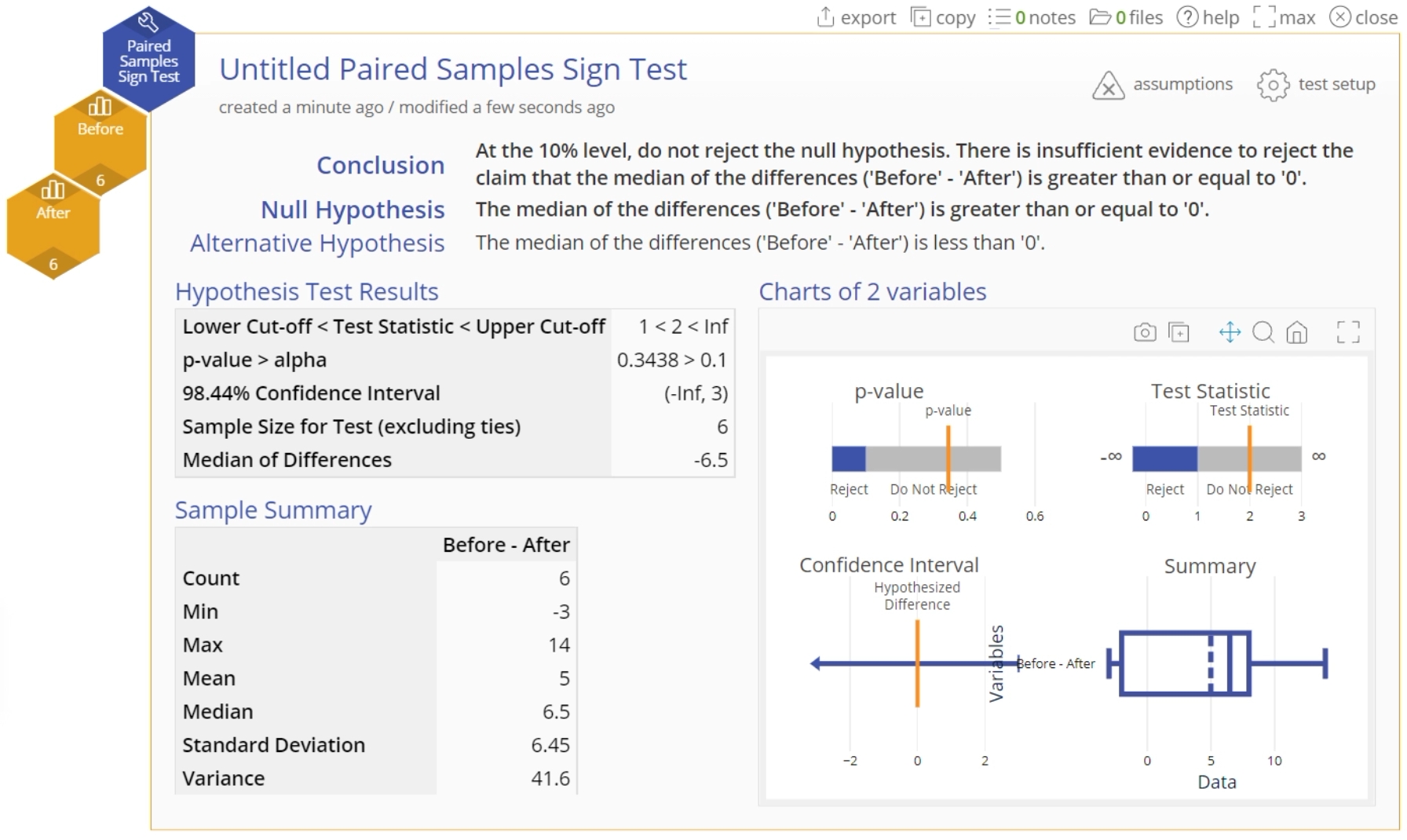Reset chart axes with home icon
1407x840 pixels.
(1297, 333)
